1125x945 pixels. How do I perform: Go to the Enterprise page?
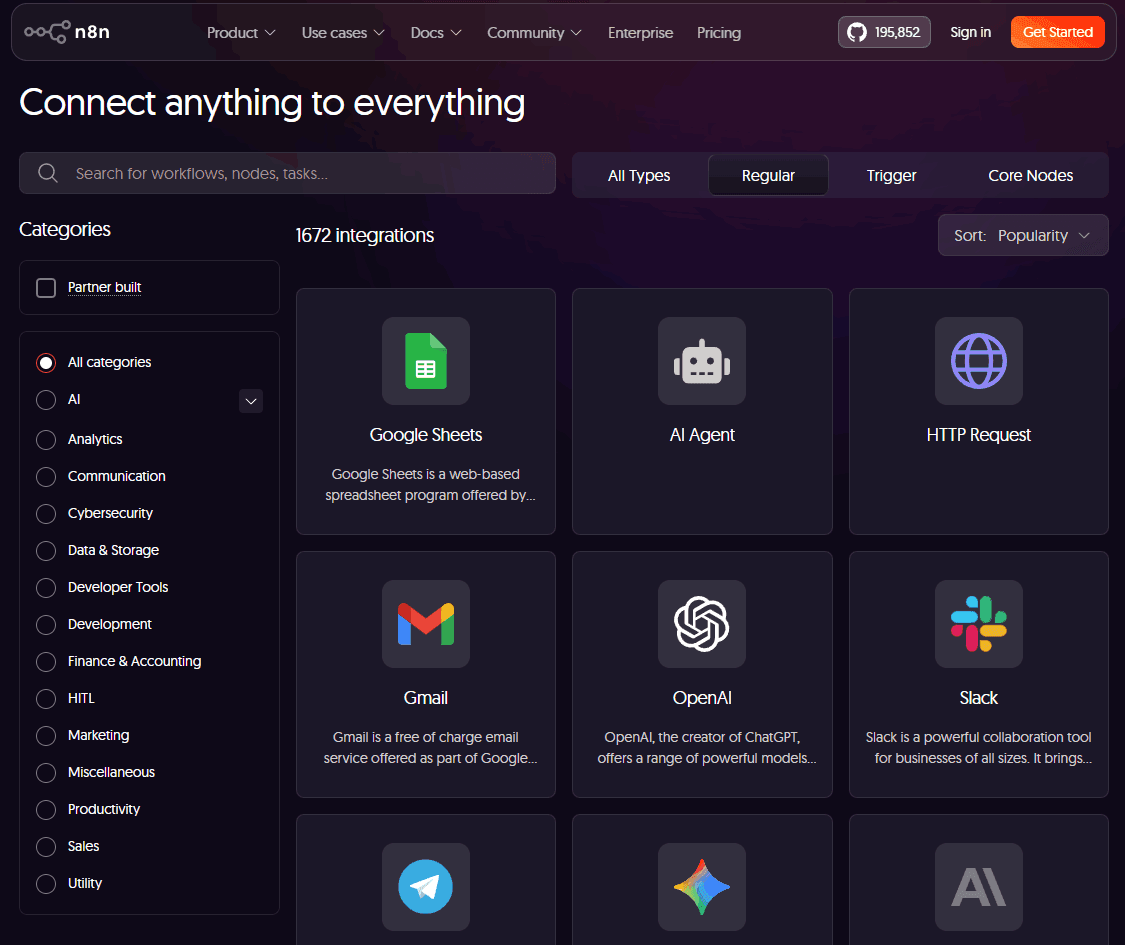[x=640, y=33]
